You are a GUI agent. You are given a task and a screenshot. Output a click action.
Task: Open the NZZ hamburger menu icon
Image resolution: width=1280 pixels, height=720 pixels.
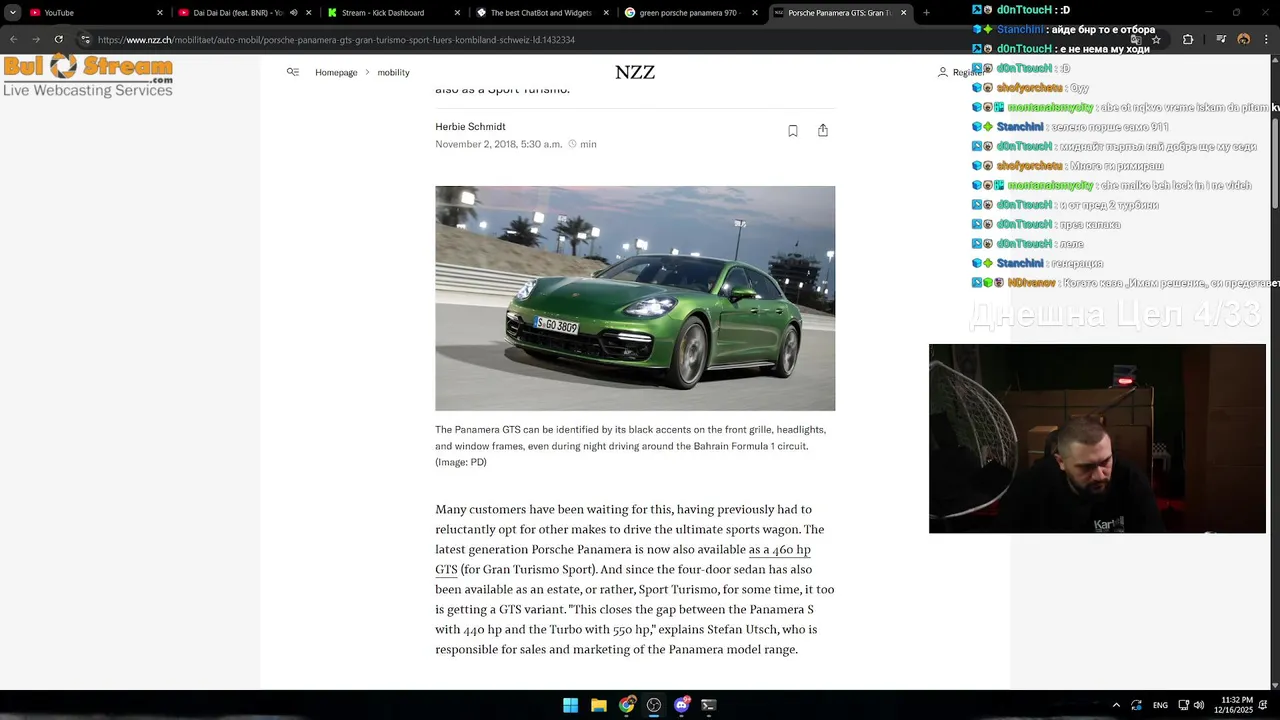293,72
